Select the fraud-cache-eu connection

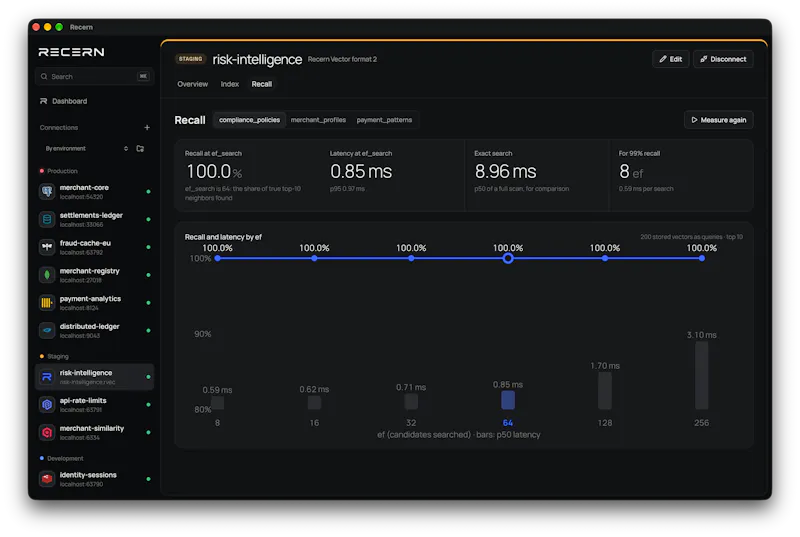(x=94, y=247)
